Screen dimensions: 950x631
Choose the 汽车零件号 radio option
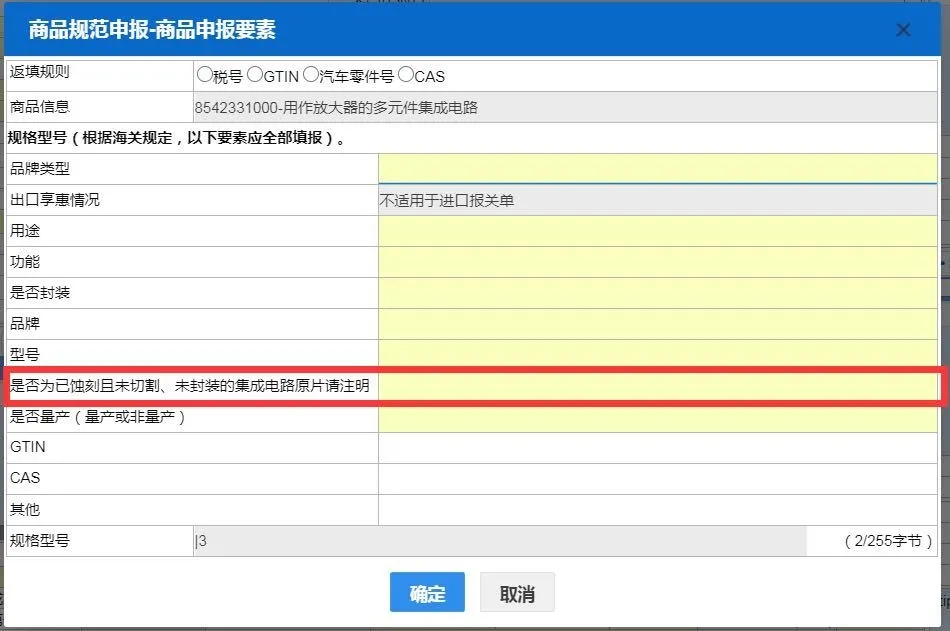click(x=311, y=75)
